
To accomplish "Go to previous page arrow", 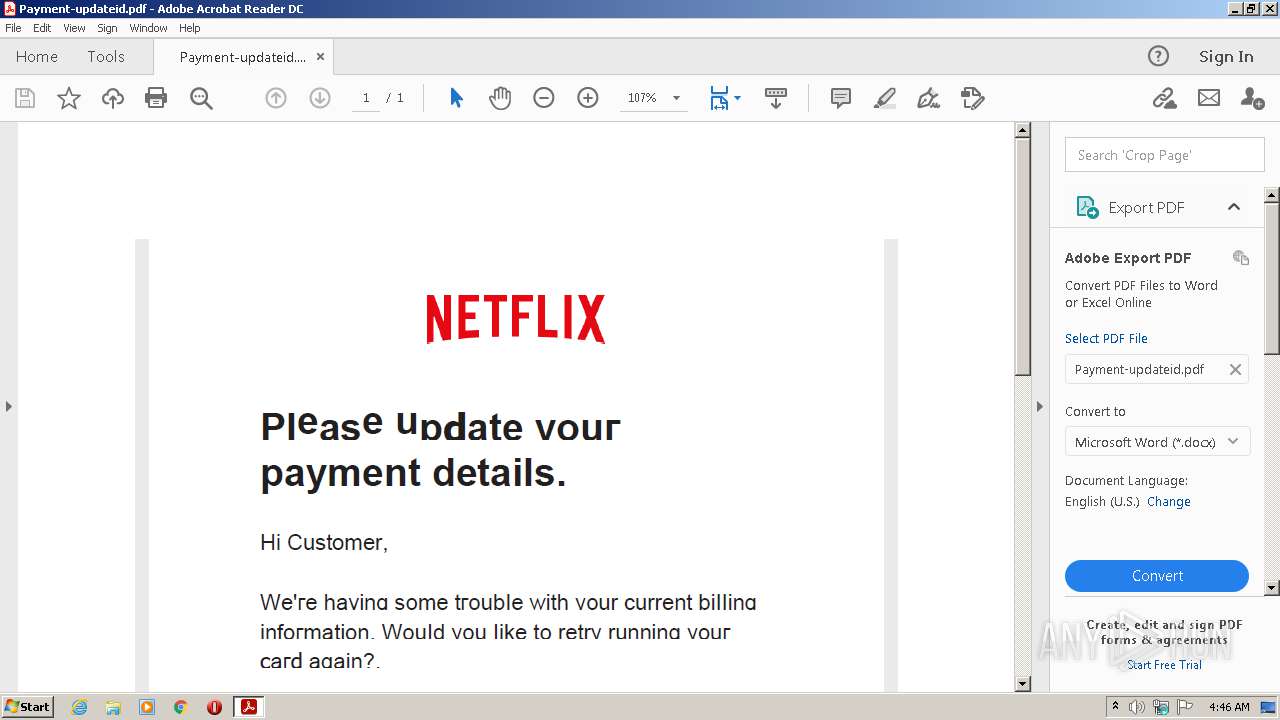I will pos(276,98).
